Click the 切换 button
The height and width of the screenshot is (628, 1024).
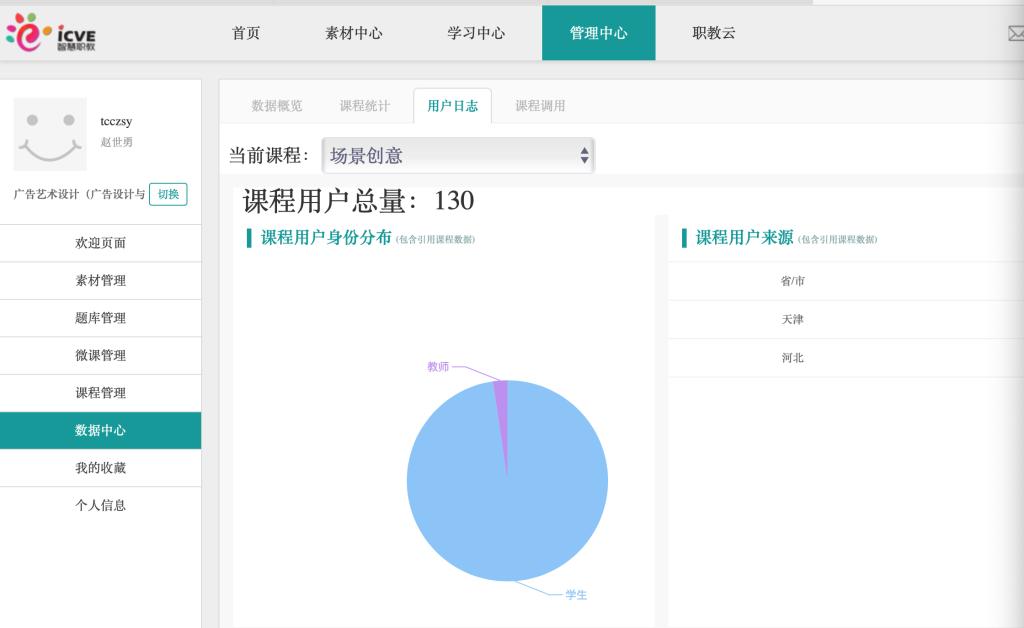coord(168,194)
